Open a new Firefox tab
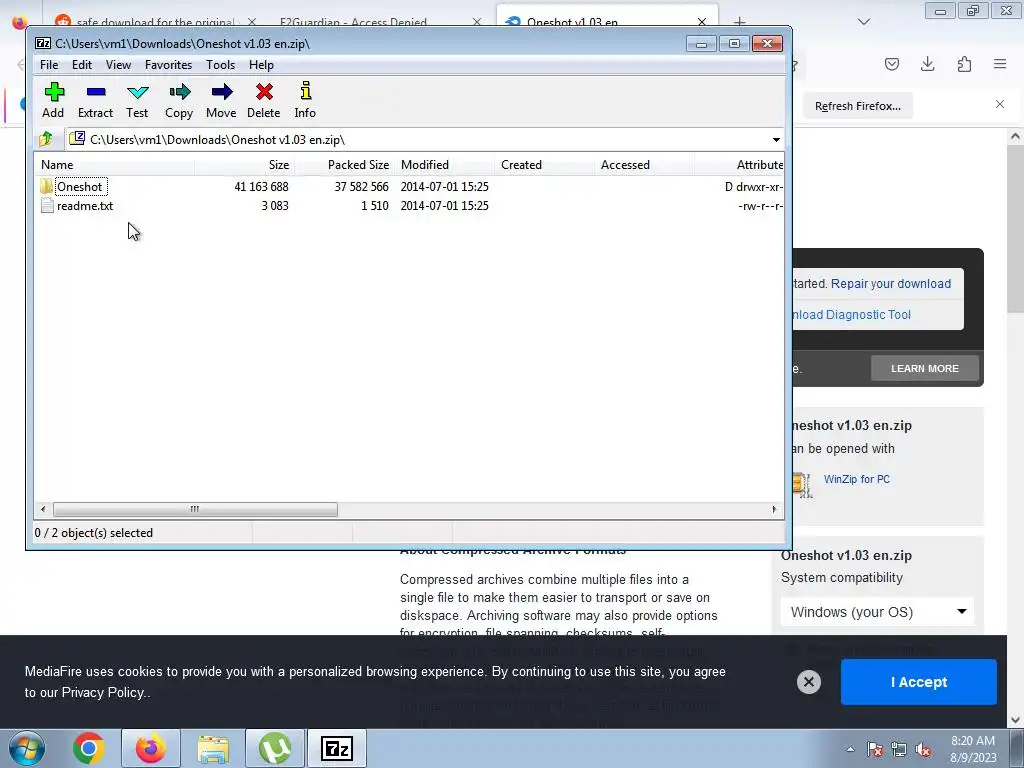The image size is (1024, 768). (x=739, y=22)
